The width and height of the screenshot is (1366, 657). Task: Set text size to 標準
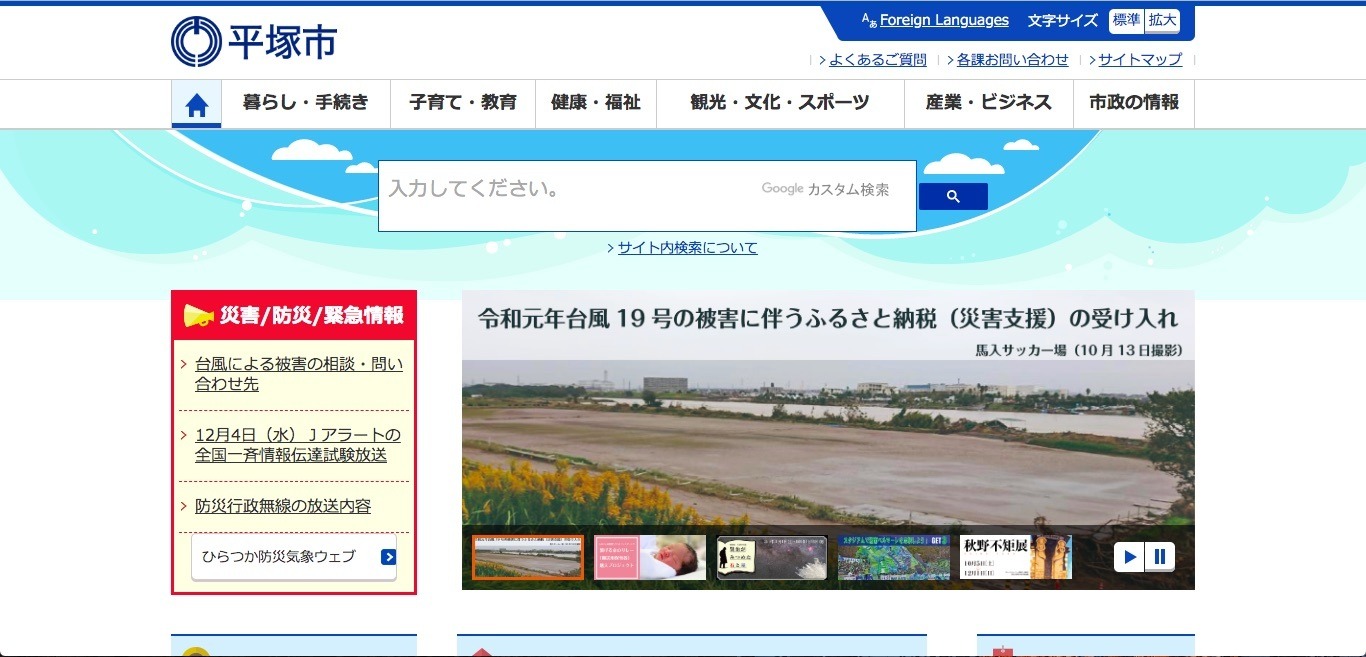[1126, 20]
